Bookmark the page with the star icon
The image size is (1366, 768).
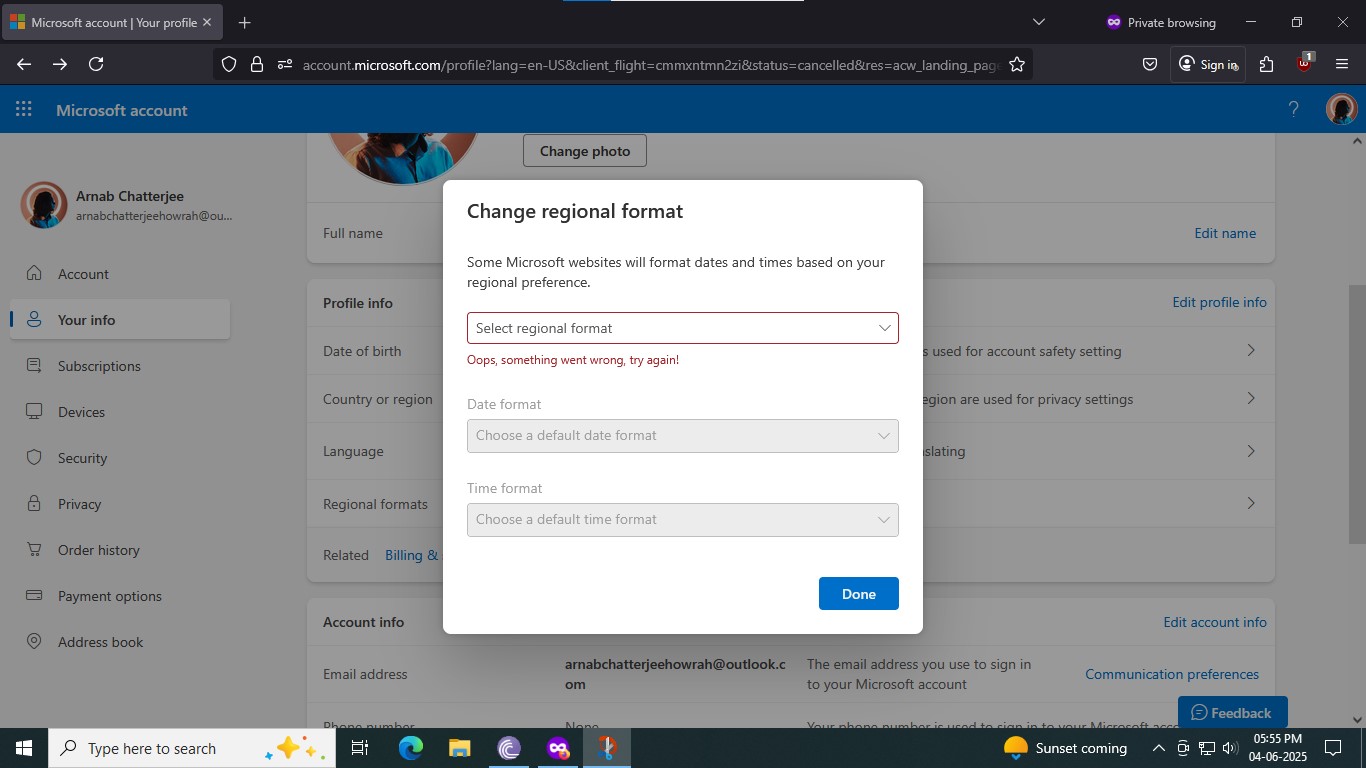(1016, 63)
